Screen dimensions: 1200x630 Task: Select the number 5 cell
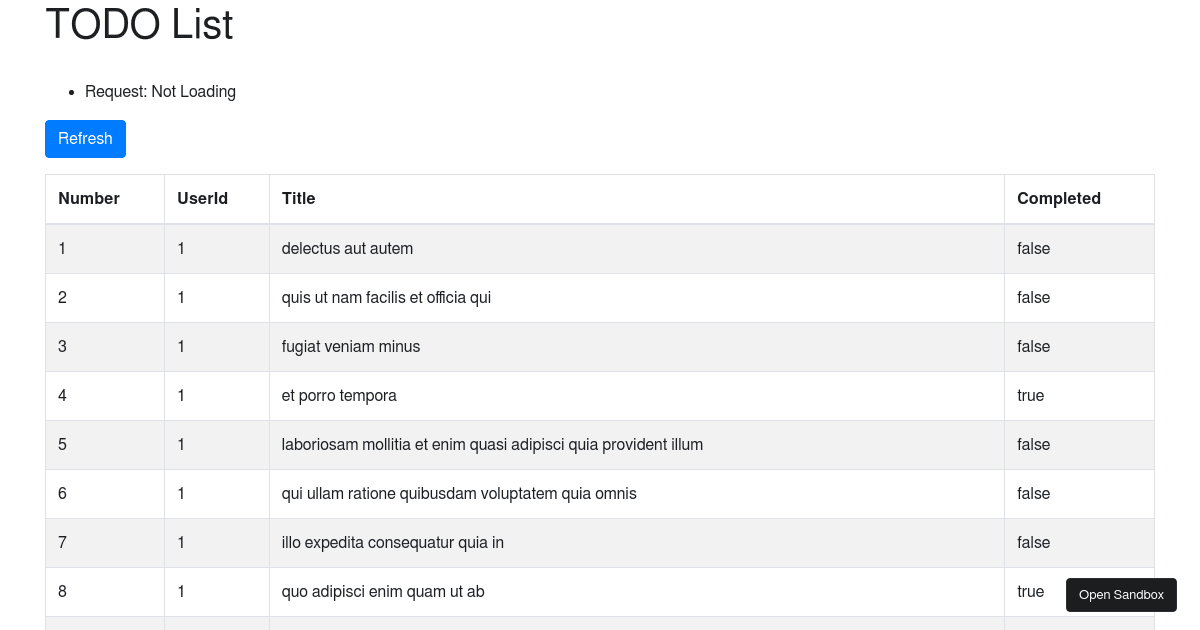[62, 444]
